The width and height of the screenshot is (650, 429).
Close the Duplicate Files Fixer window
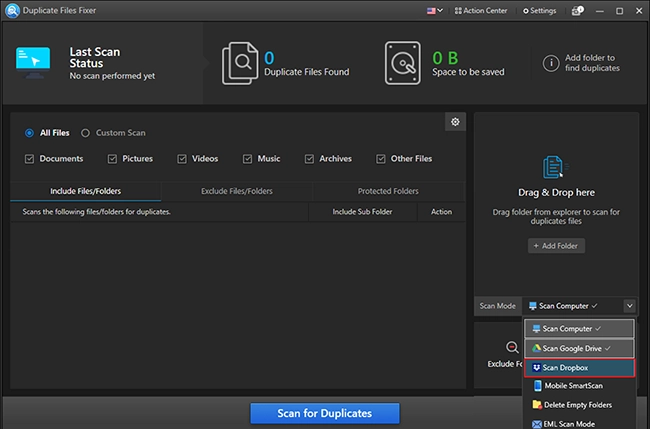[639, 11]
